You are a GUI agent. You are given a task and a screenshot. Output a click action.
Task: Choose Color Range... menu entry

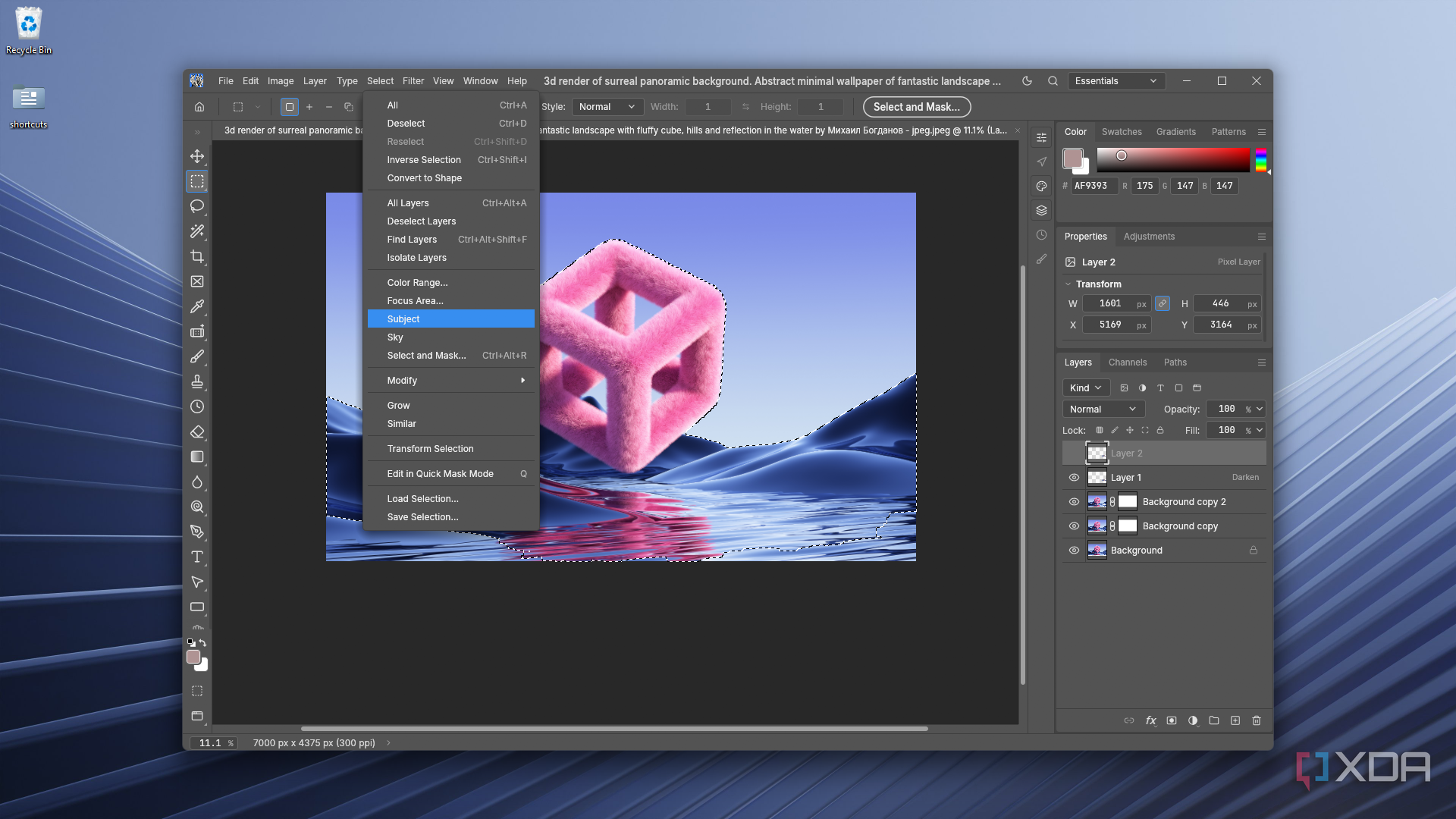(x=451, y=283)
